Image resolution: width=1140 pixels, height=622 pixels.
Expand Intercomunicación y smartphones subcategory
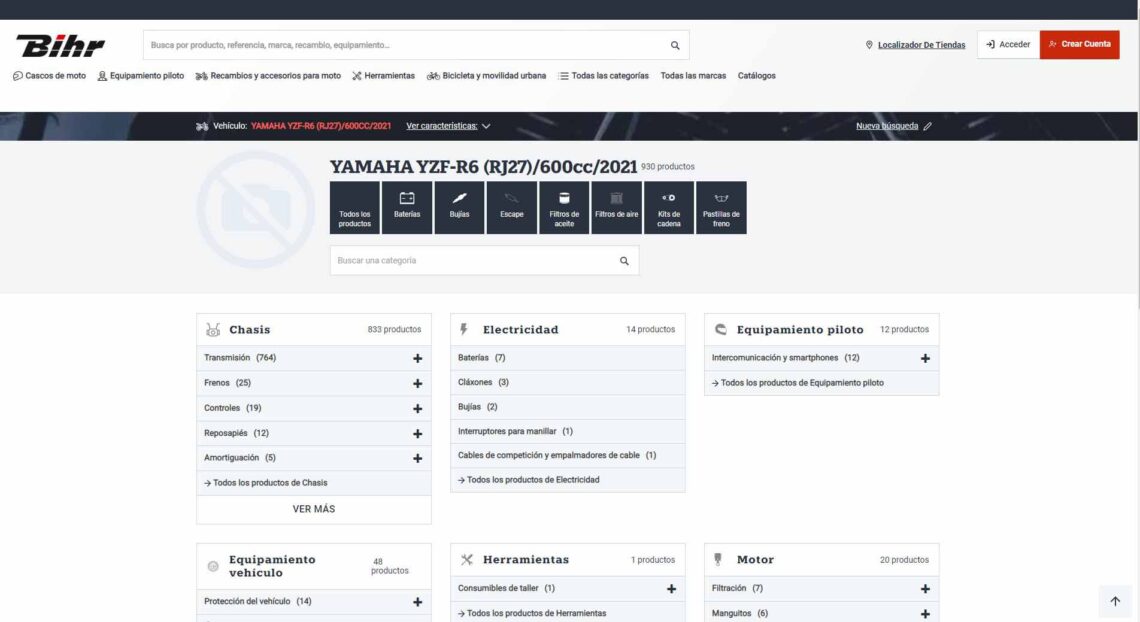924,358
